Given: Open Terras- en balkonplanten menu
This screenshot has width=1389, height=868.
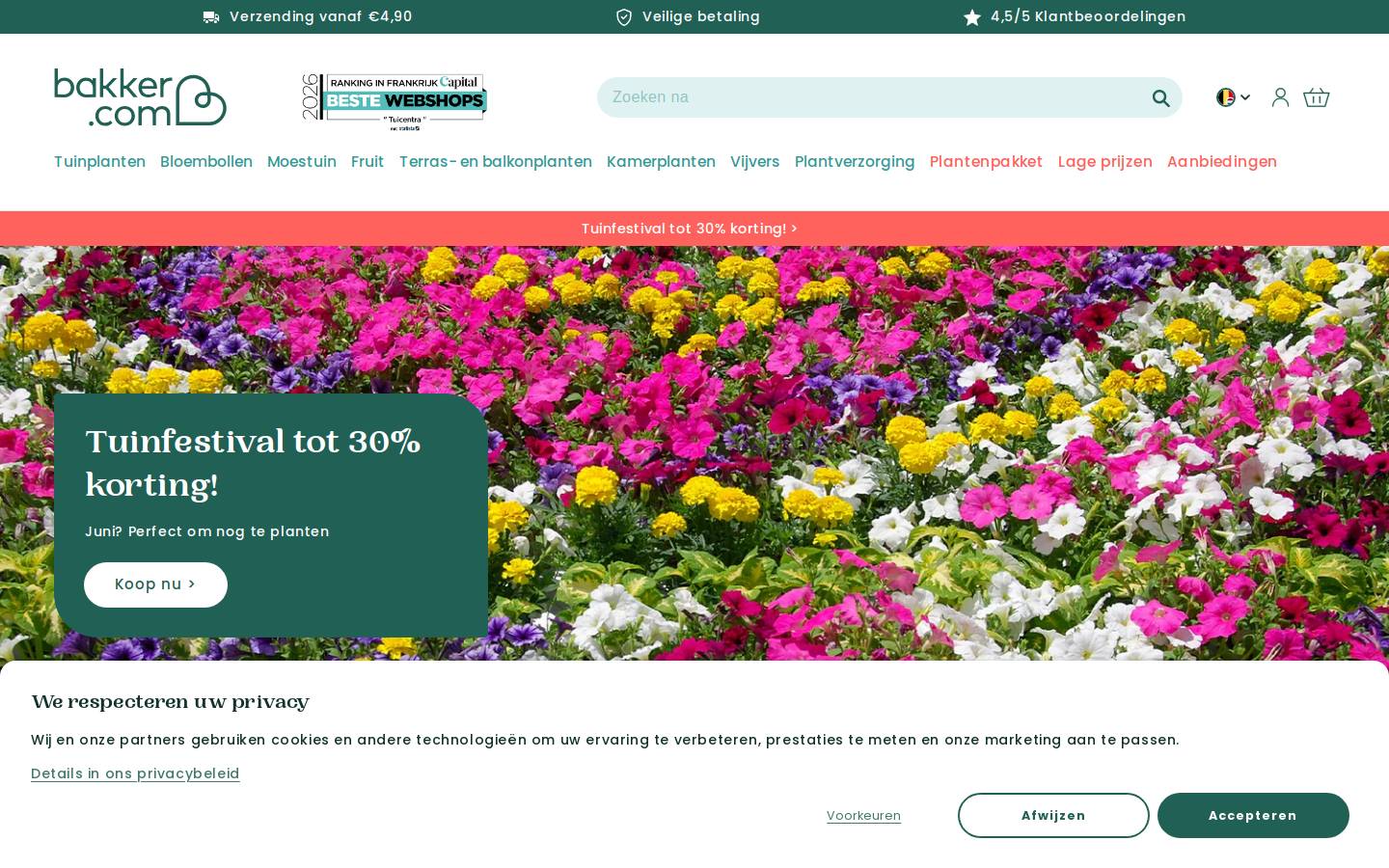Looking at the screenshot, I should tap(496, 162).
